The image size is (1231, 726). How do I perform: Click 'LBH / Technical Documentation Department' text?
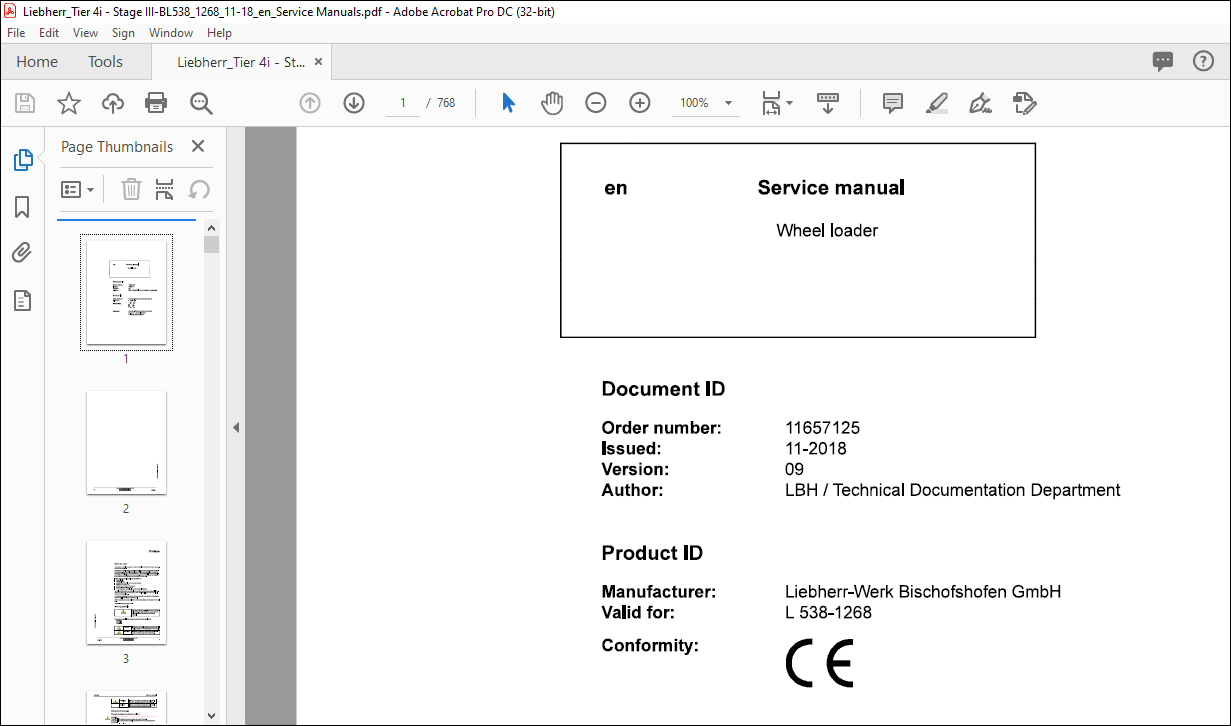[953, 490]
